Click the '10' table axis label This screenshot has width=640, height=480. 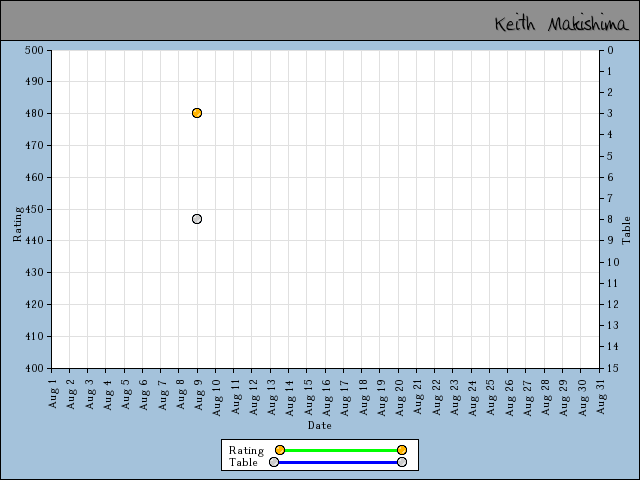(x=613, y=262)
